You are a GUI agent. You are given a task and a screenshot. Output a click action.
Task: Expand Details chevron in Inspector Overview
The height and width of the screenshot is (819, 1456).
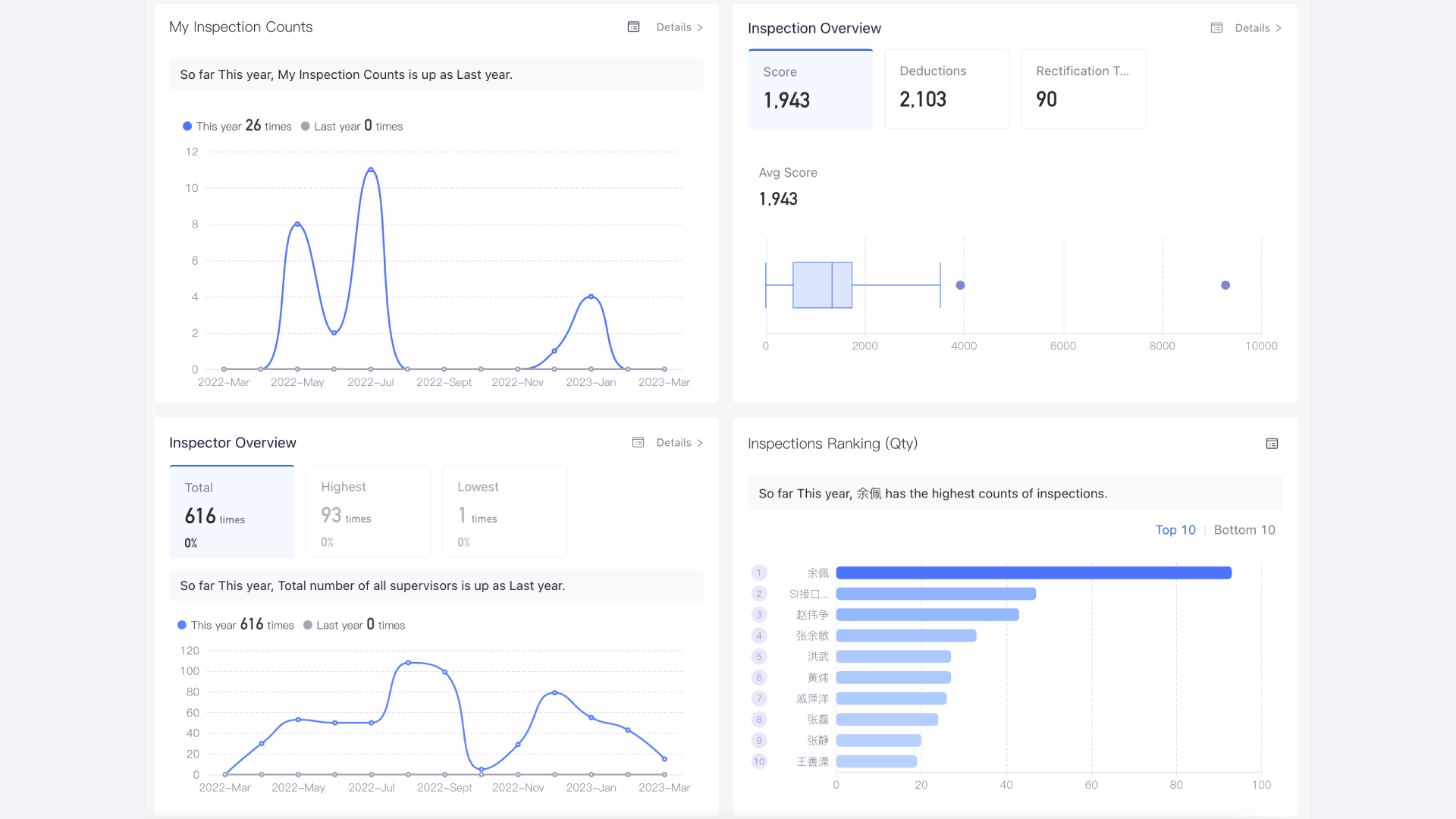(x=699, y=443)
